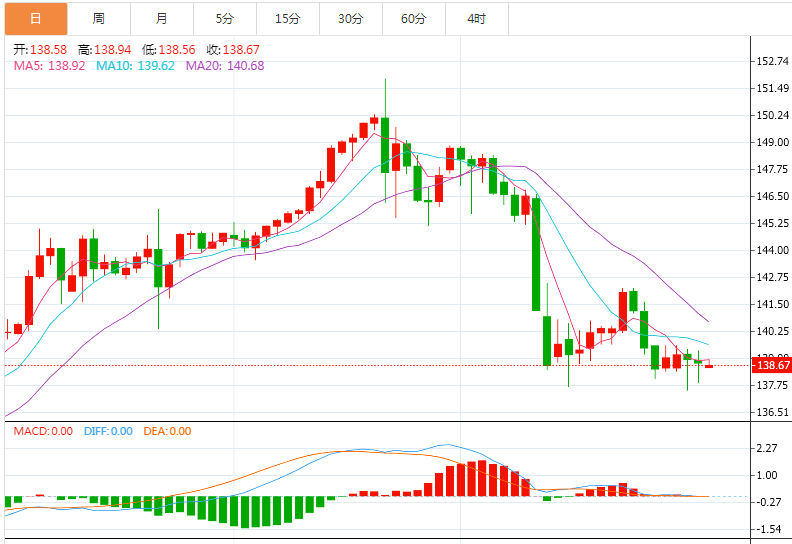
Task: Click the 2.27 MACD axis label
Action: pyautogui.click(x=767, y=448)
